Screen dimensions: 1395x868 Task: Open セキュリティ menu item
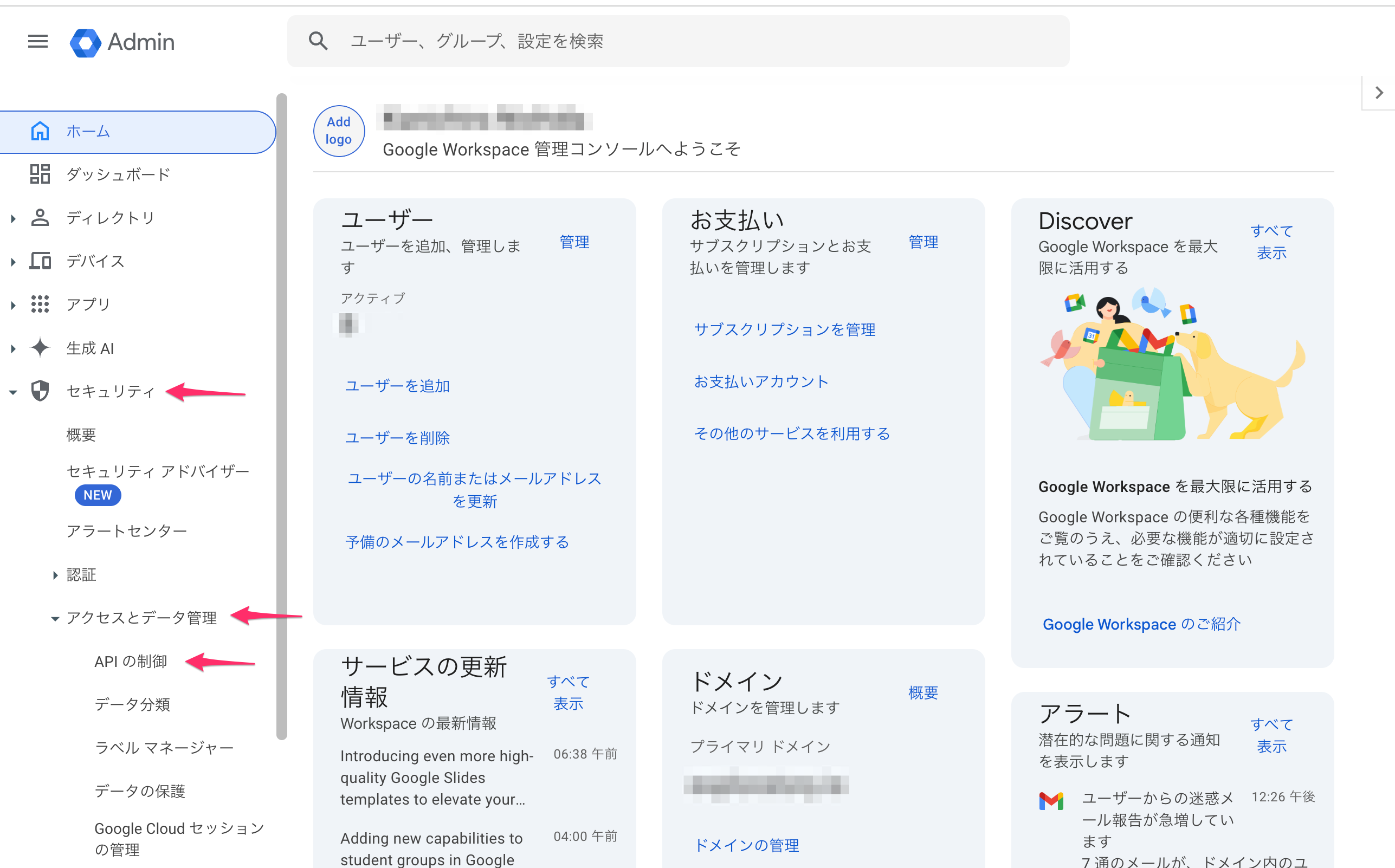pyautogui.click(x=110, y=392)
